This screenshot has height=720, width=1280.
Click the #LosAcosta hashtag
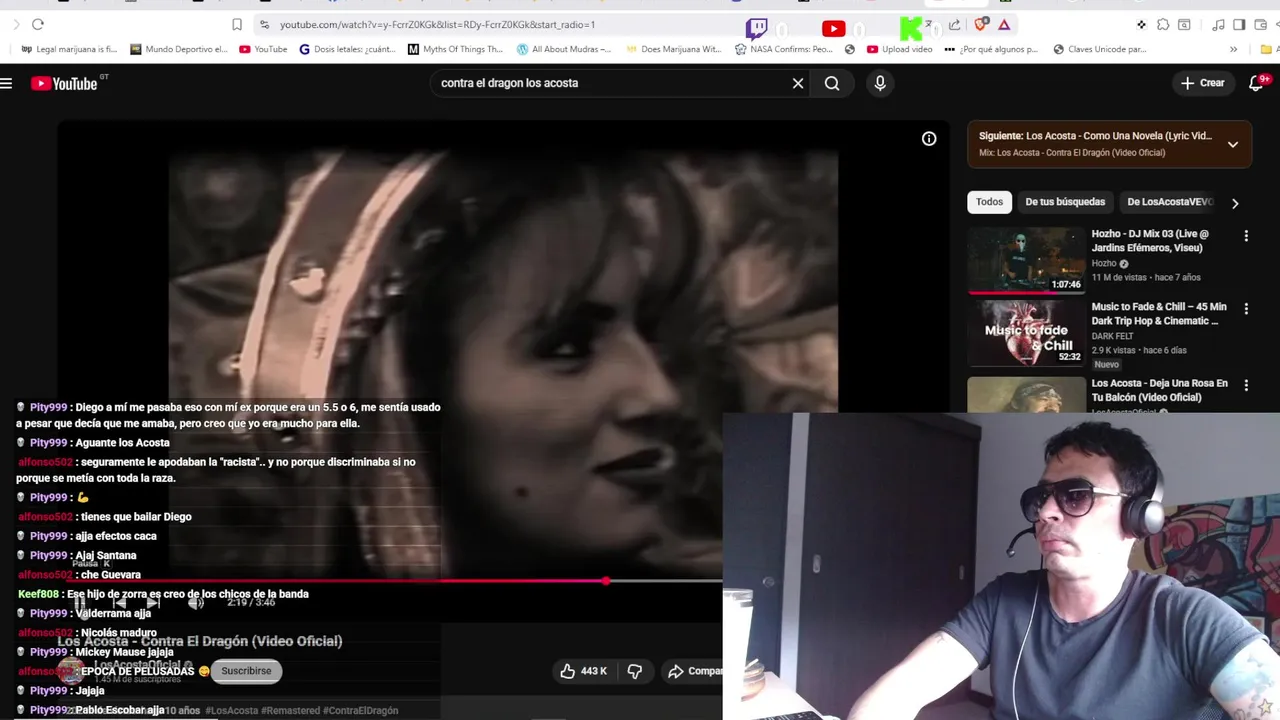[232, 710]
